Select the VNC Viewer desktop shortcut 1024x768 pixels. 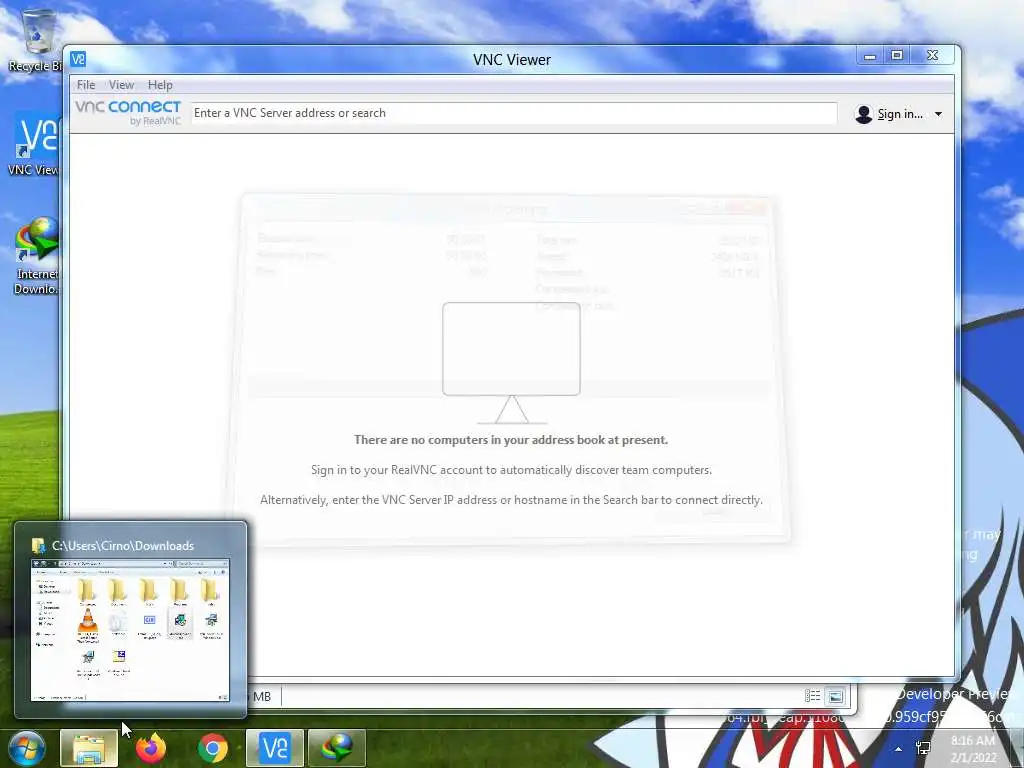(34, 144)
